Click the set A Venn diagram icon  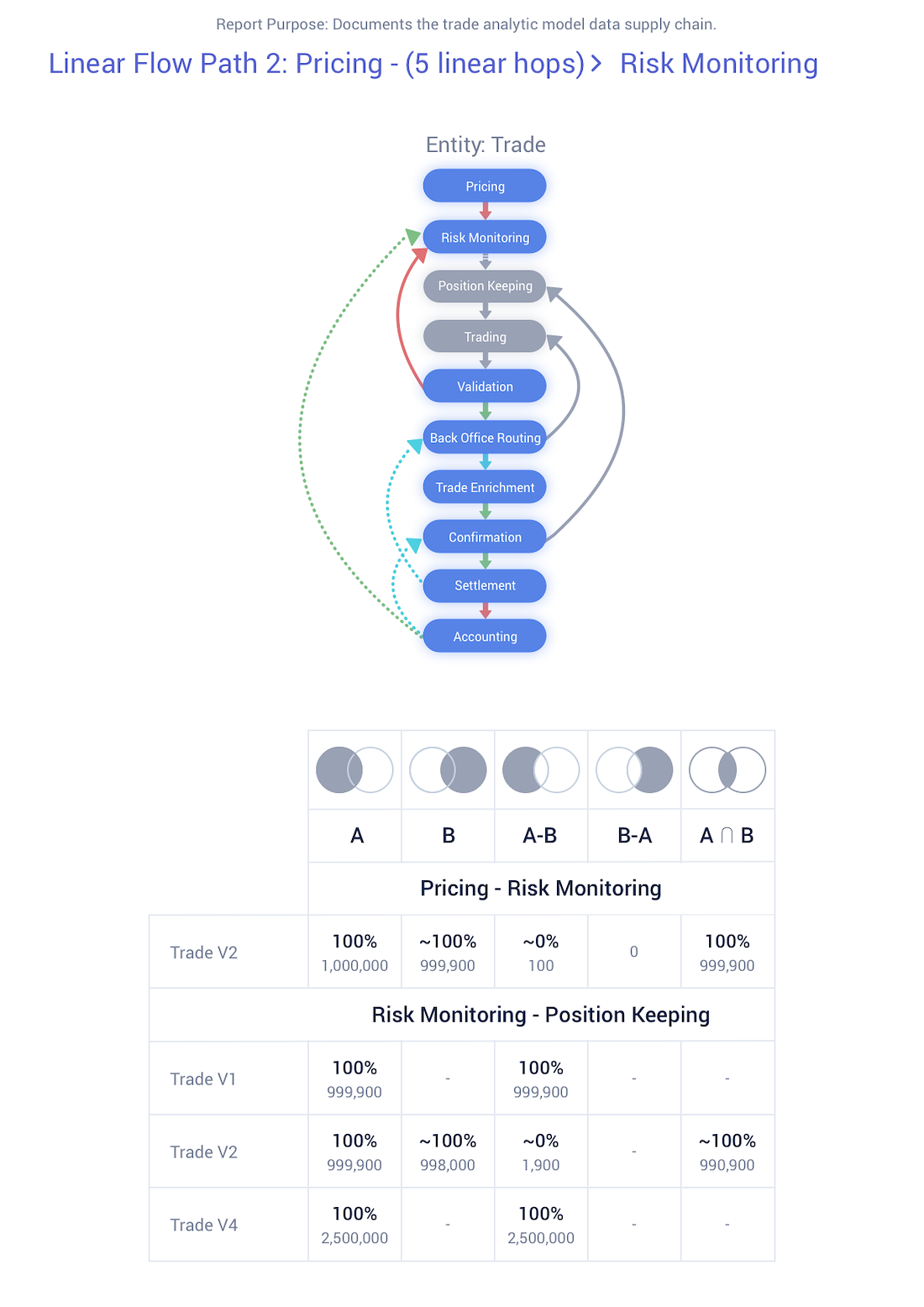354,770
